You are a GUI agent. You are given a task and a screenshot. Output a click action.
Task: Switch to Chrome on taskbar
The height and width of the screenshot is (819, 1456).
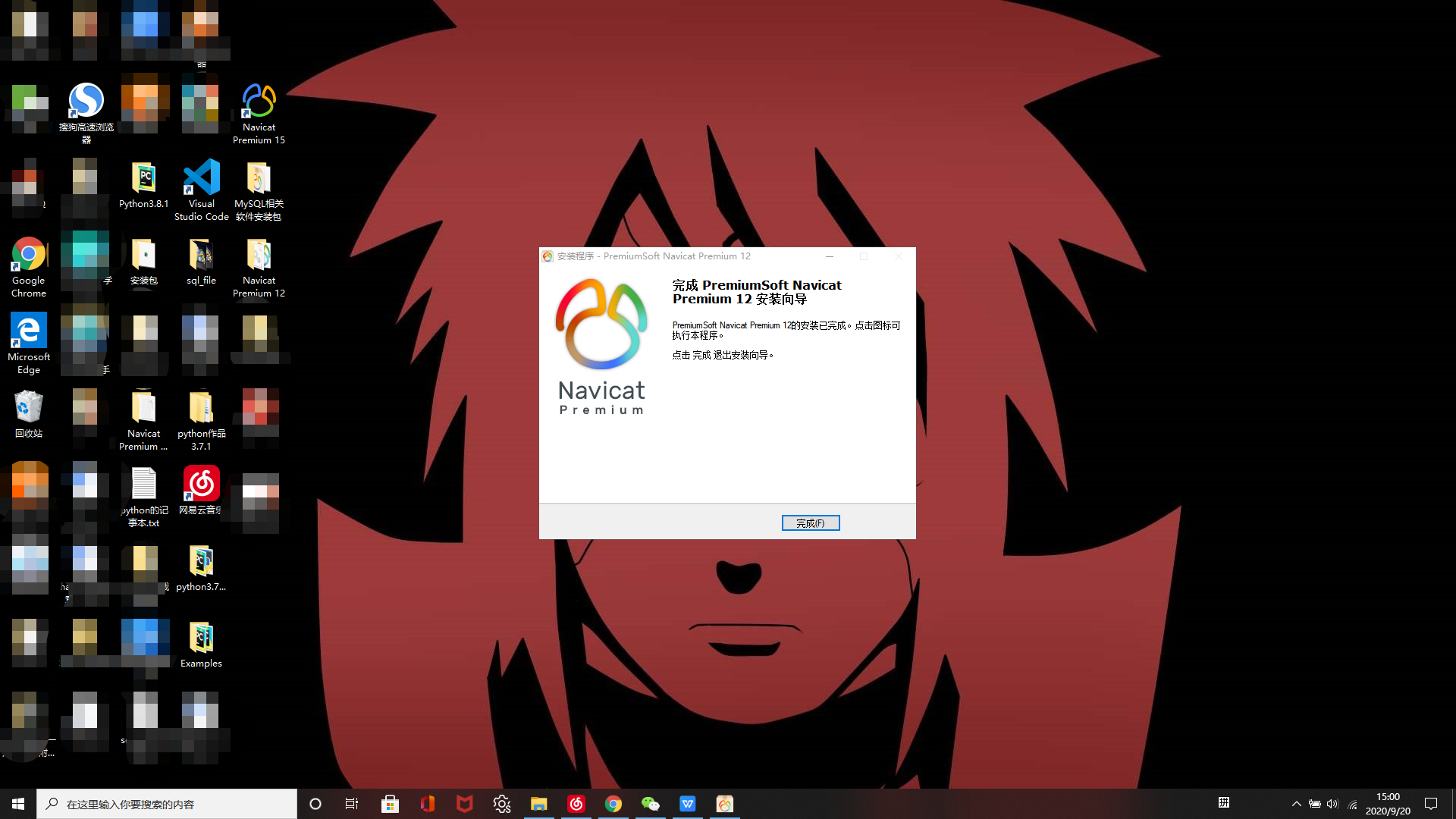click(x=613, y=804)
